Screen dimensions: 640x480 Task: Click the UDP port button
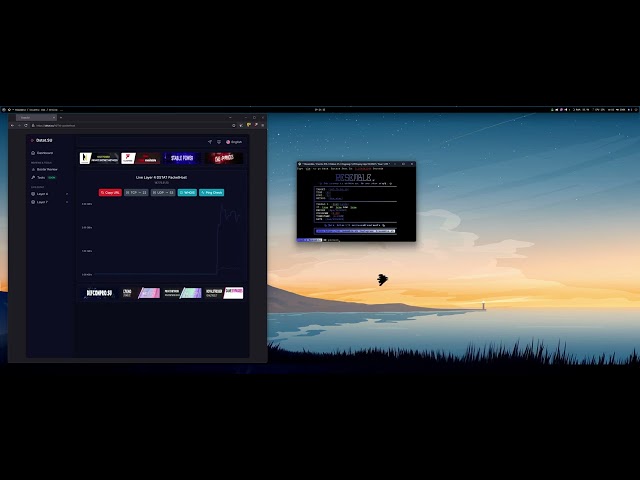coord(163,193)
